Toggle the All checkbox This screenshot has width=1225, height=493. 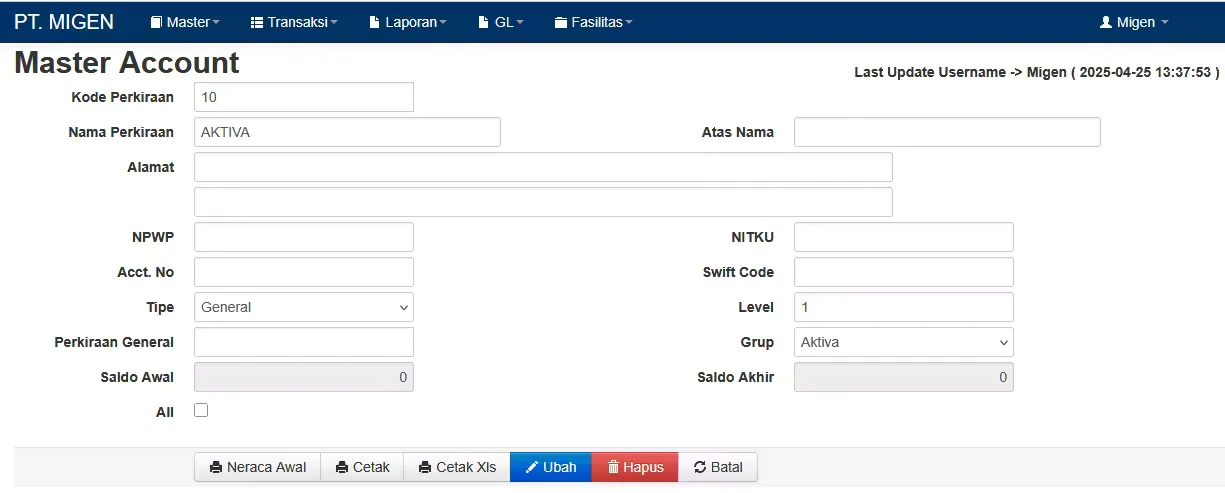point(201,410)
